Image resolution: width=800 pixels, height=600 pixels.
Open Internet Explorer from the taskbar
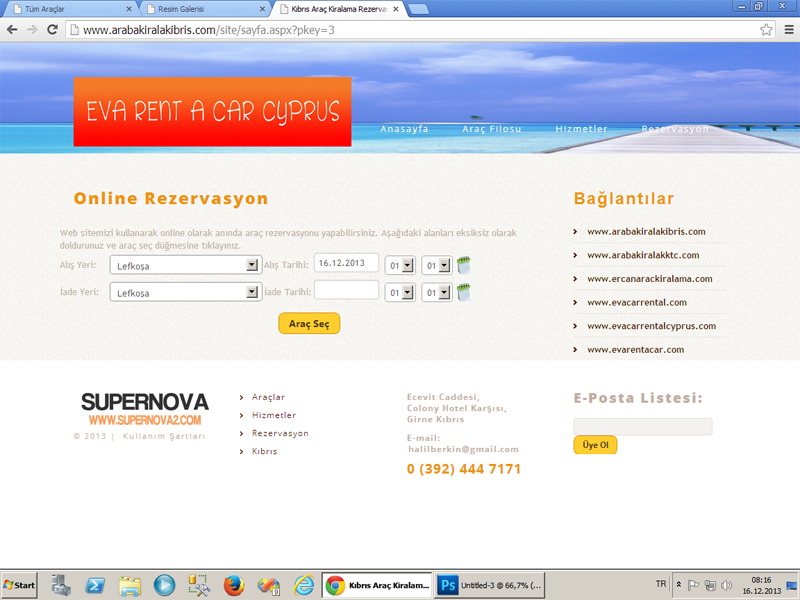click(x=304, y=585)
